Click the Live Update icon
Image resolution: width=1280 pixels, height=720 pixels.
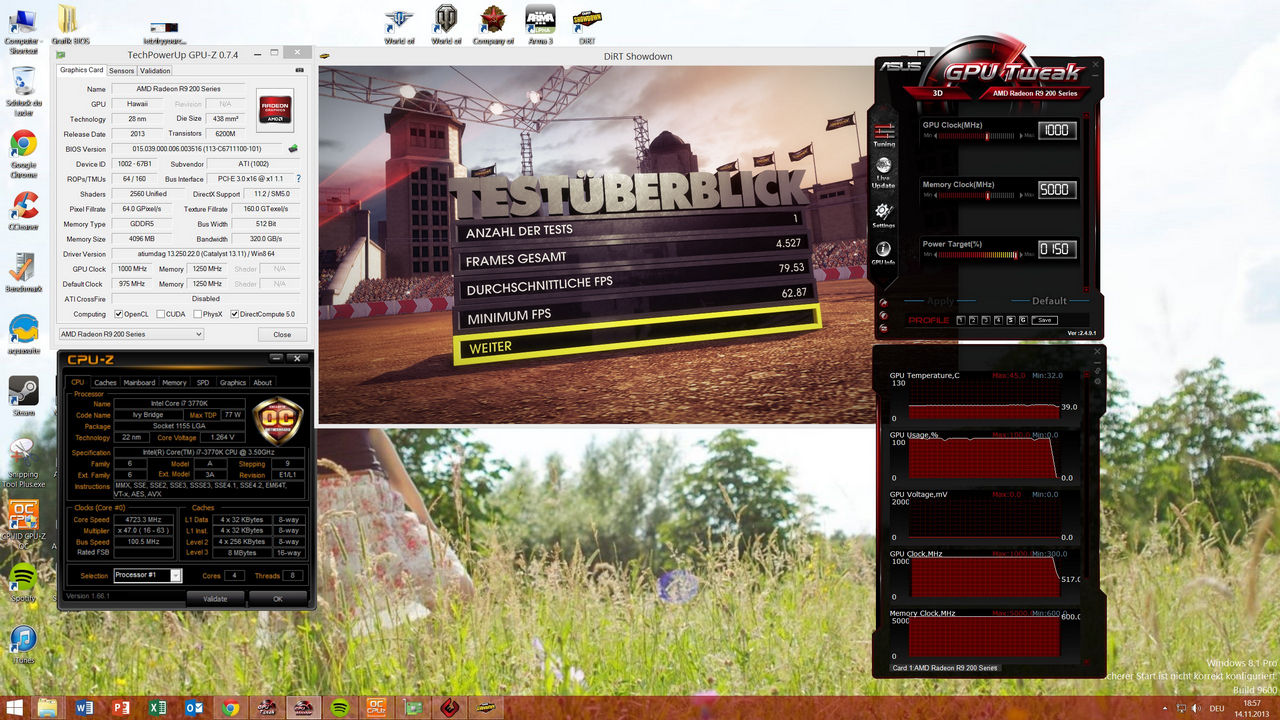[884, 172]
